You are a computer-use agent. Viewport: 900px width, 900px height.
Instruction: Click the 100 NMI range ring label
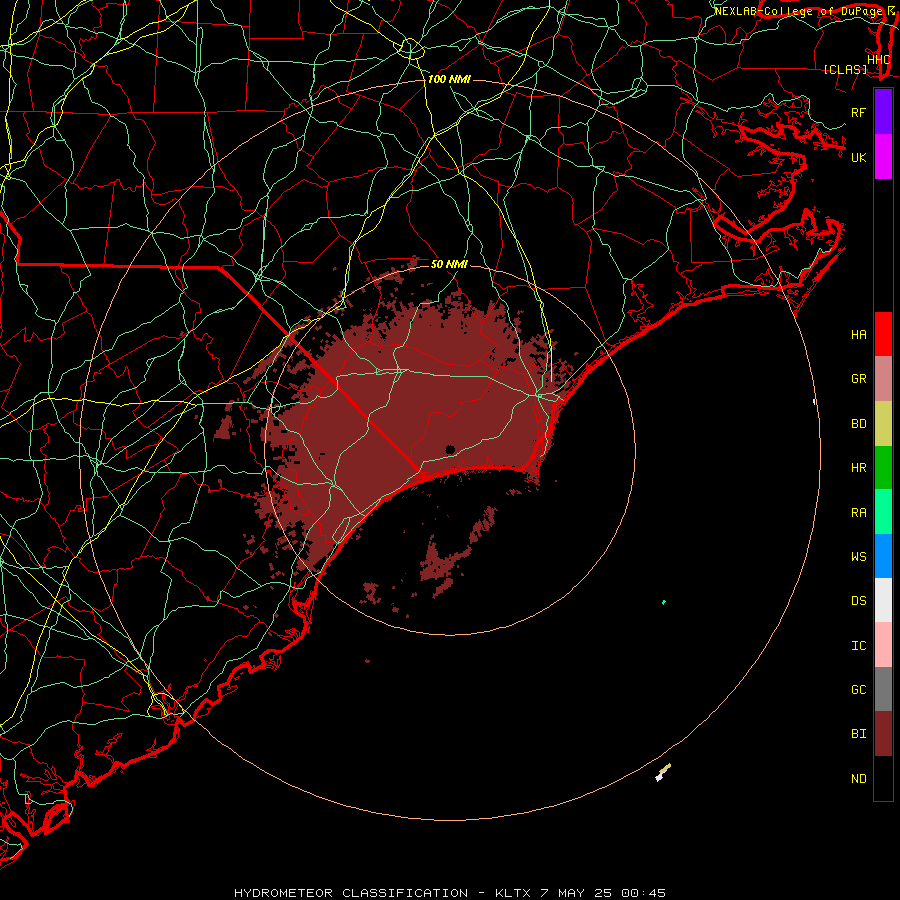tap(449, 79)
